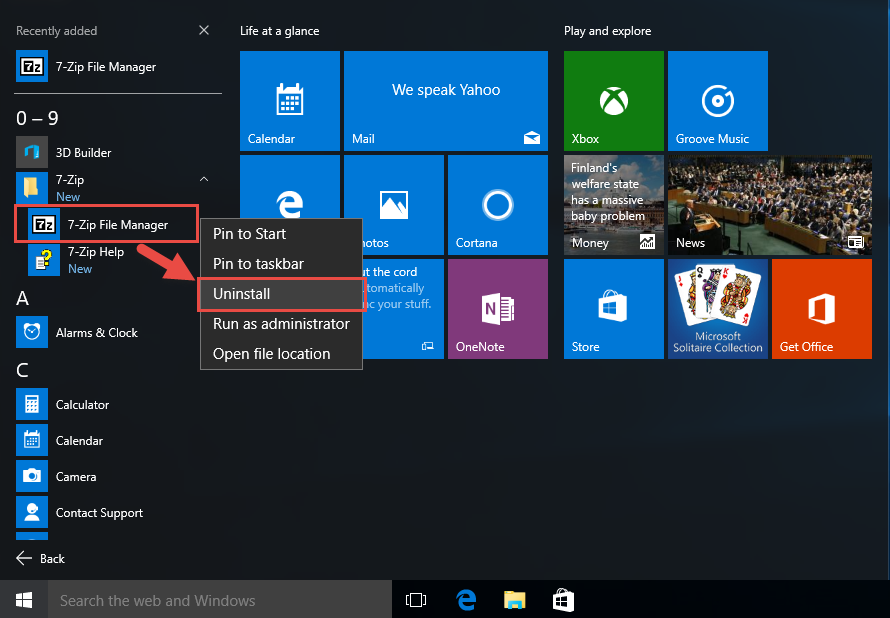Select the 7-Zip folder entry
This screenshot has width=890, height=618.
pos(117,187)
